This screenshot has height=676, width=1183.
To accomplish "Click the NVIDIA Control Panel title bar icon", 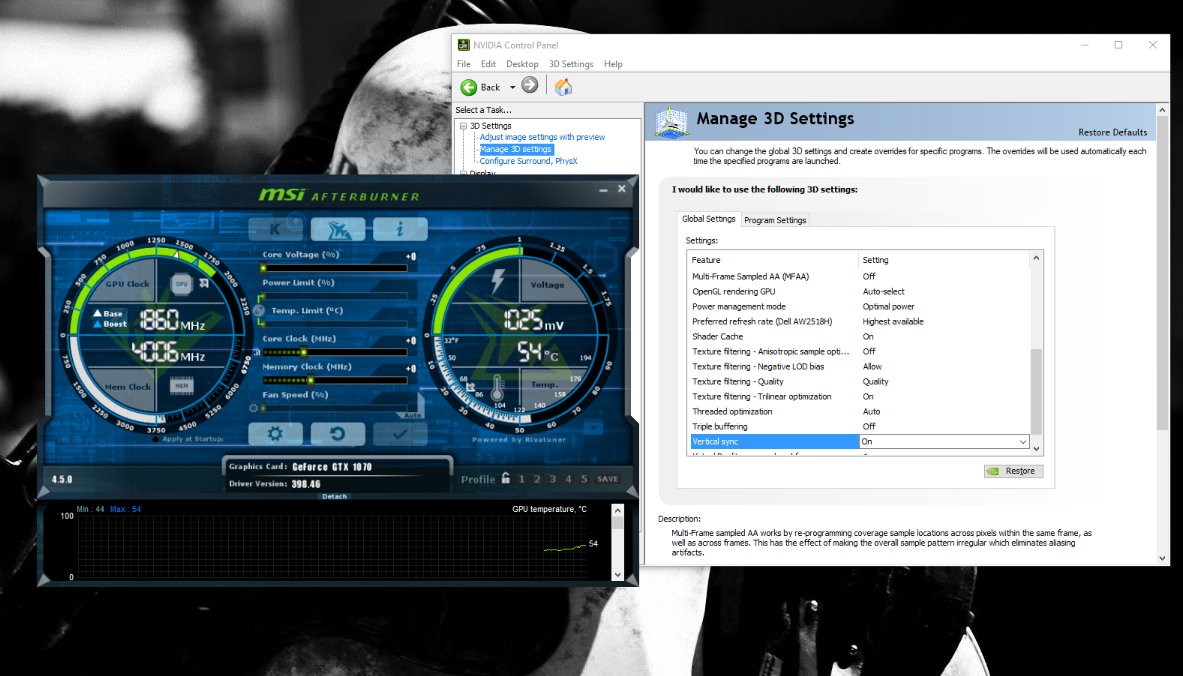I will [x=463, y=45].
